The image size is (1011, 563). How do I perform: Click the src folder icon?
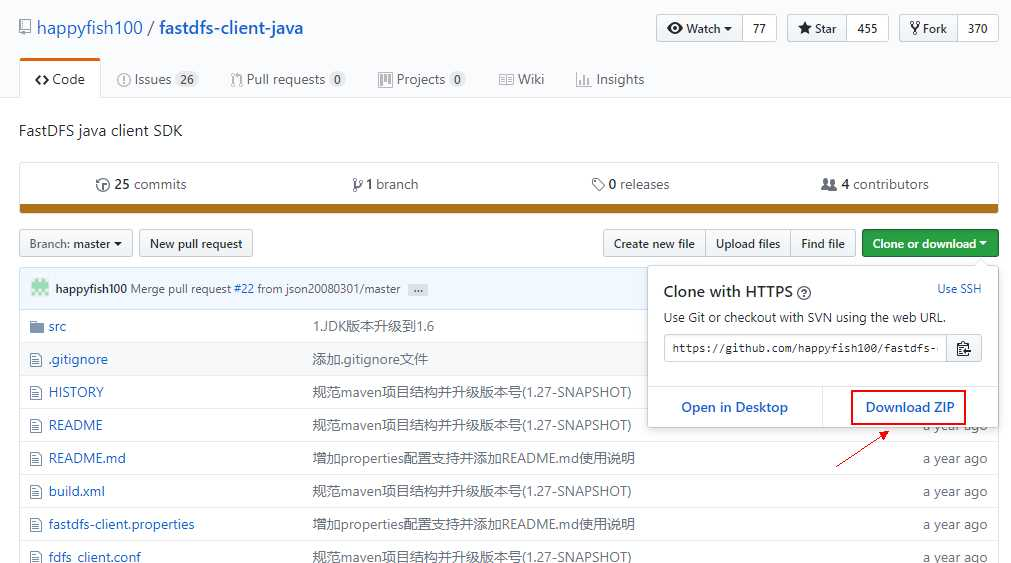tap(37, 327)
